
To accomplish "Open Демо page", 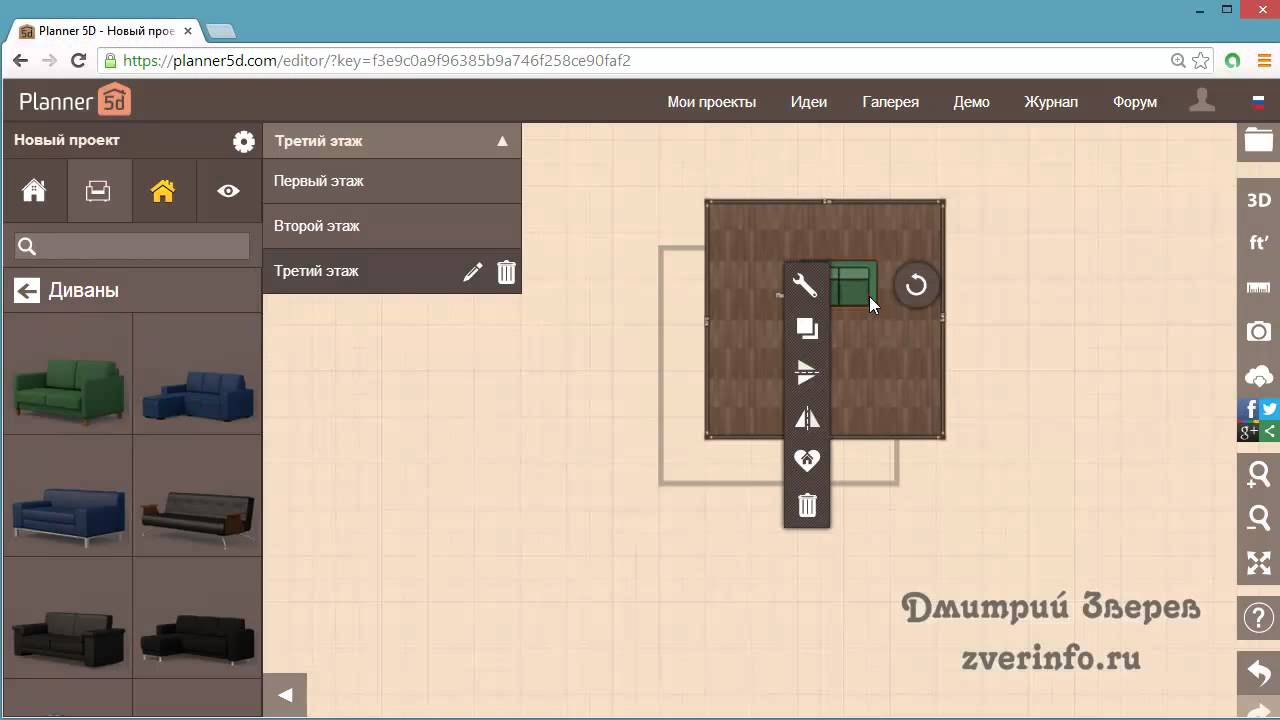I will tap(972, 102).
